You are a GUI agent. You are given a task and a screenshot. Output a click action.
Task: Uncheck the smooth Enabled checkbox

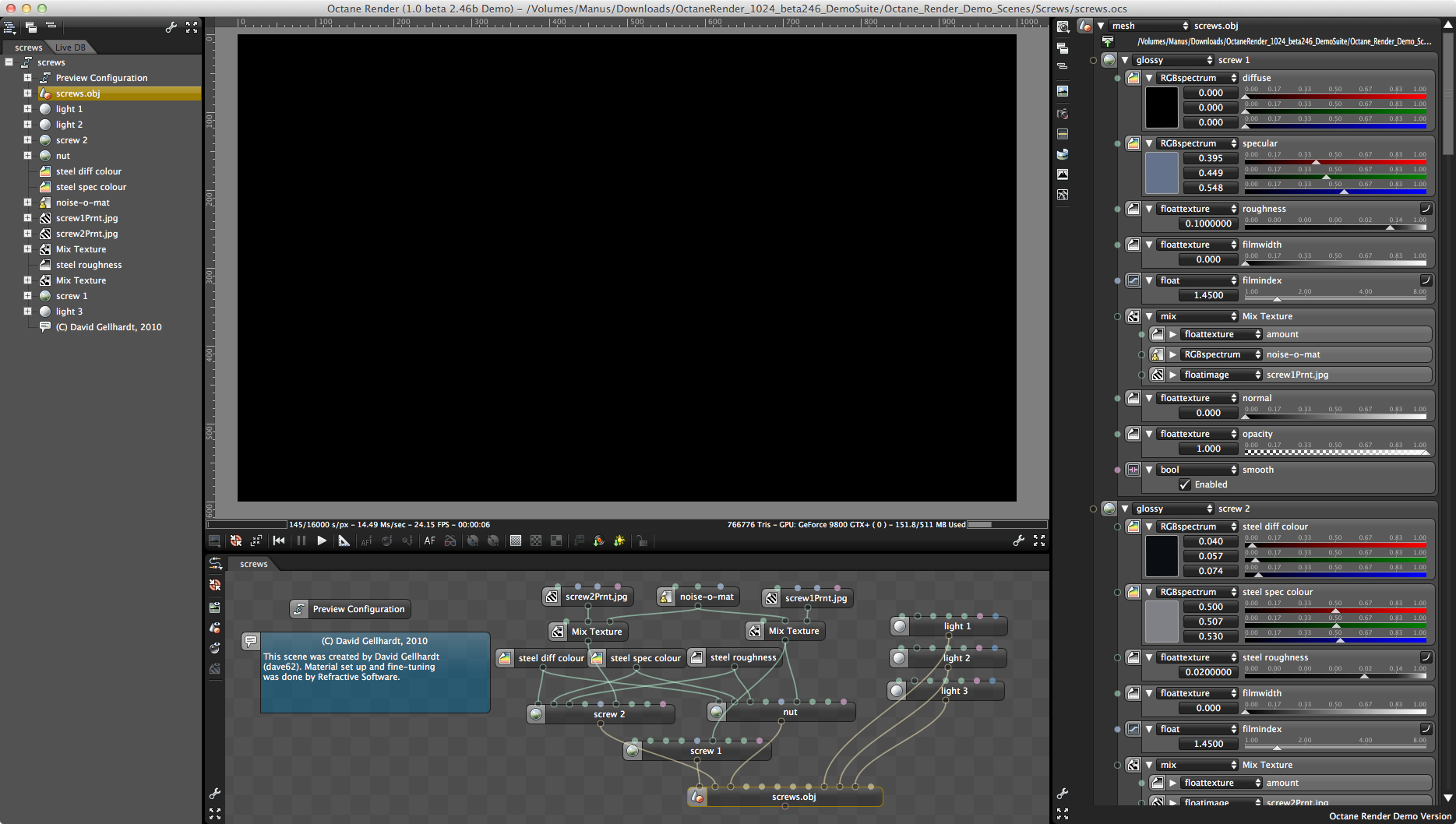pos(1185,484)
